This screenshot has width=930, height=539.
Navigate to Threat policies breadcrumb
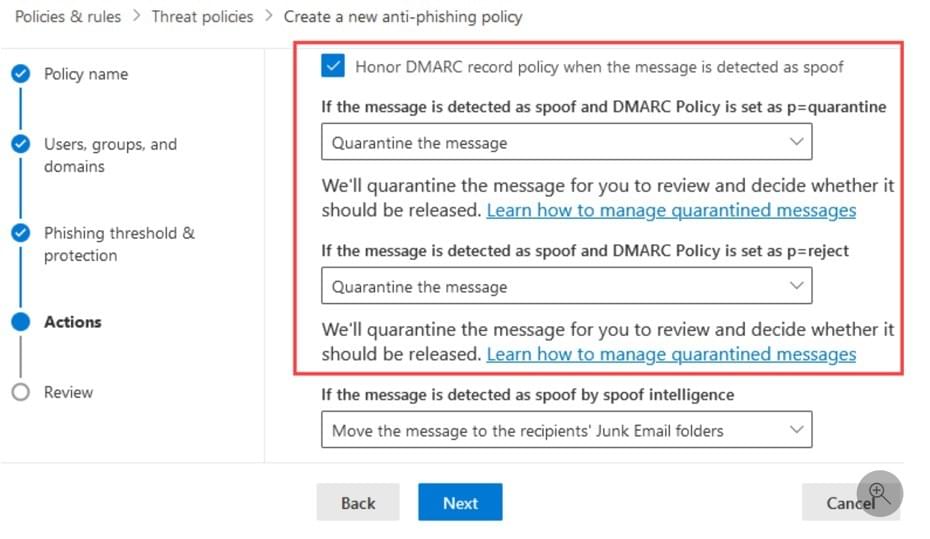coord(202,17)
